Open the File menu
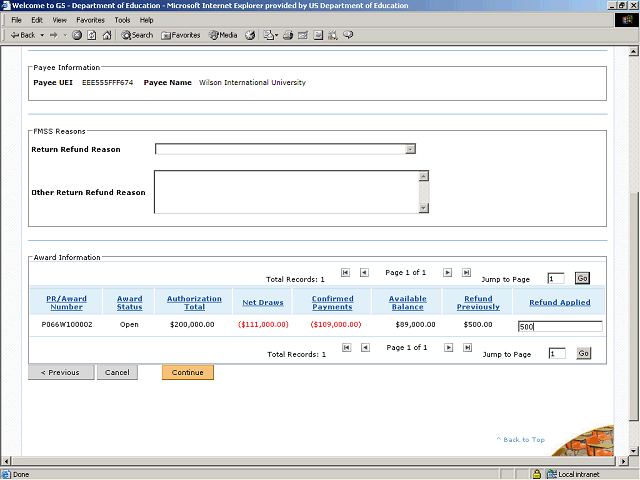The width and height of the screenshot is (640, 480). click(x=16, y=20)
